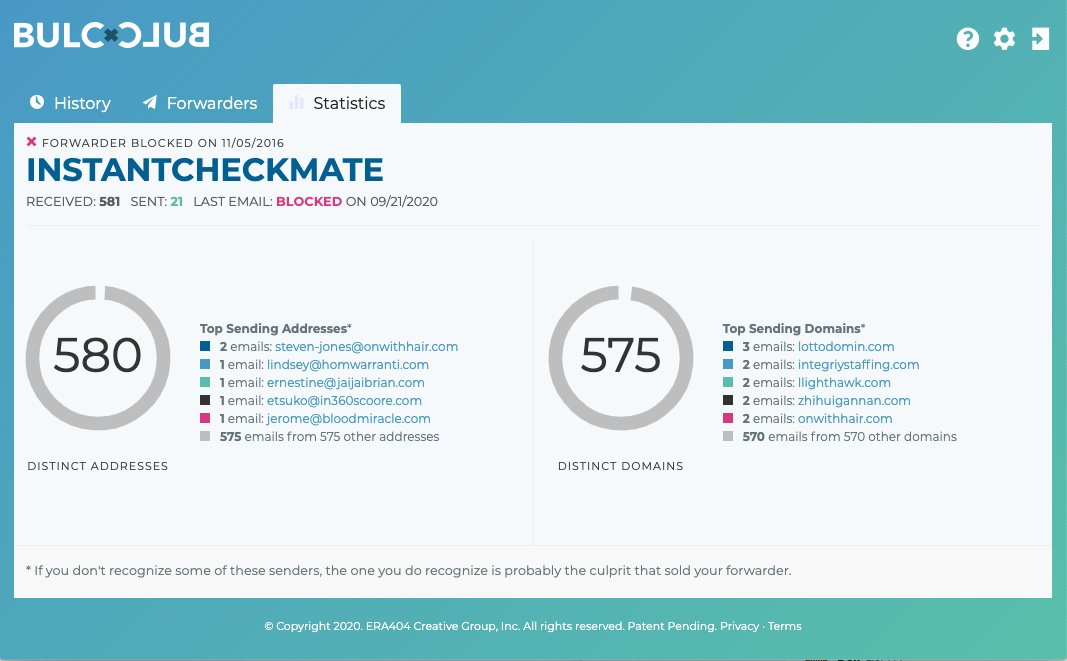Click the 580 distinct addresses donut chart

98,358
